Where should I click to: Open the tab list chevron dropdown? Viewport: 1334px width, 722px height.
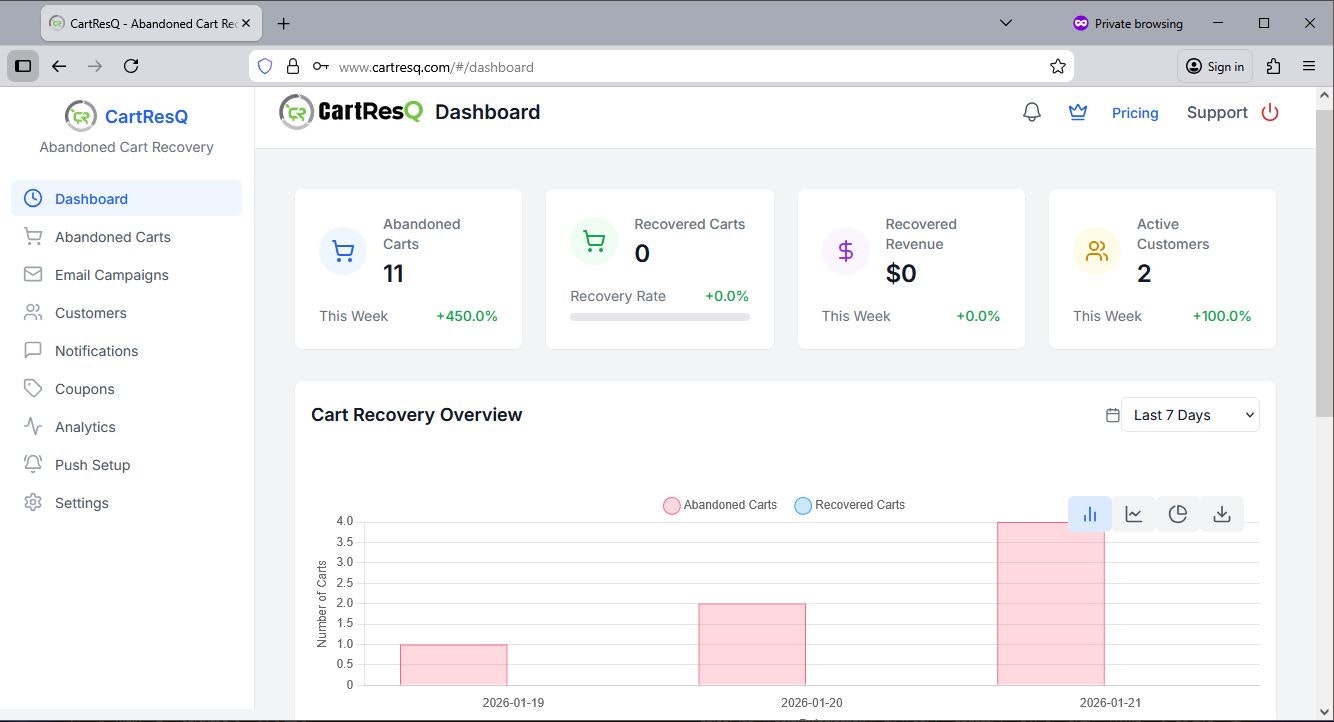[x=1006, y=22]
